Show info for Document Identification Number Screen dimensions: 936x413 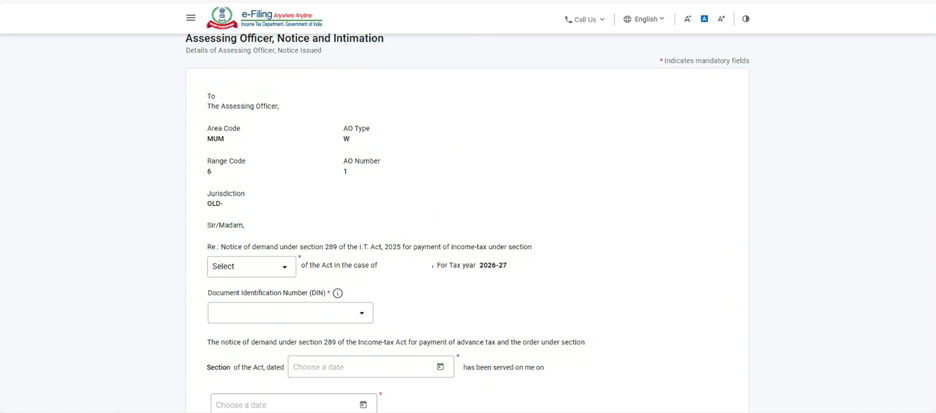[338, 293]
